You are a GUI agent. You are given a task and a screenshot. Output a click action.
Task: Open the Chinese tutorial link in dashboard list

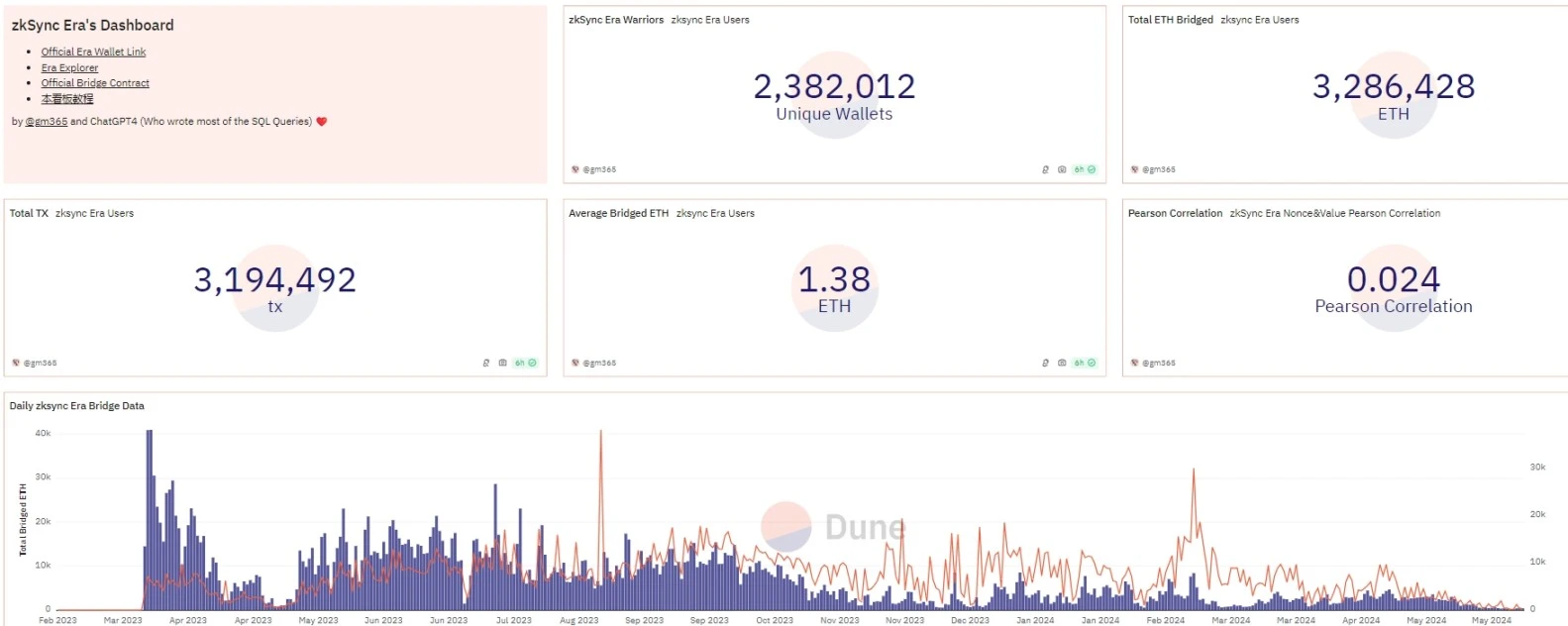[x=67, y=99]
